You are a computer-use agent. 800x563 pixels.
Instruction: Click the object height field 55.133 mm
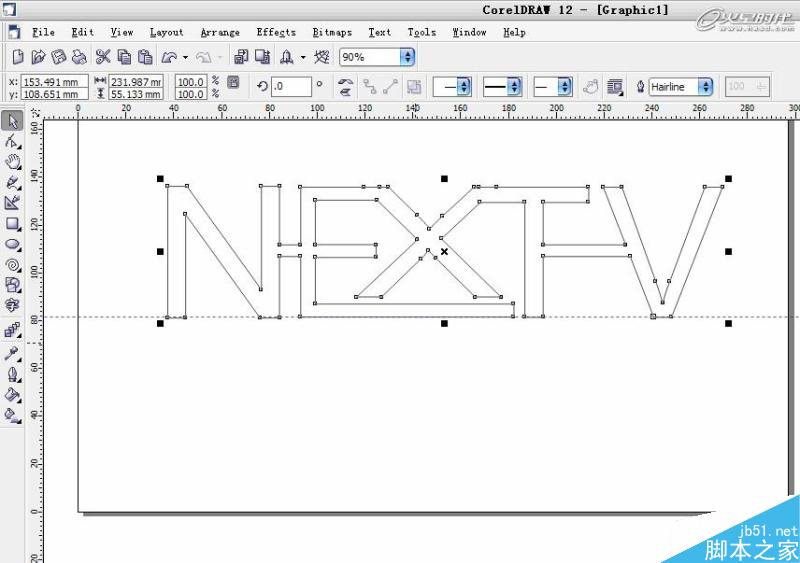pyautogui.click(x=136, y=94)
